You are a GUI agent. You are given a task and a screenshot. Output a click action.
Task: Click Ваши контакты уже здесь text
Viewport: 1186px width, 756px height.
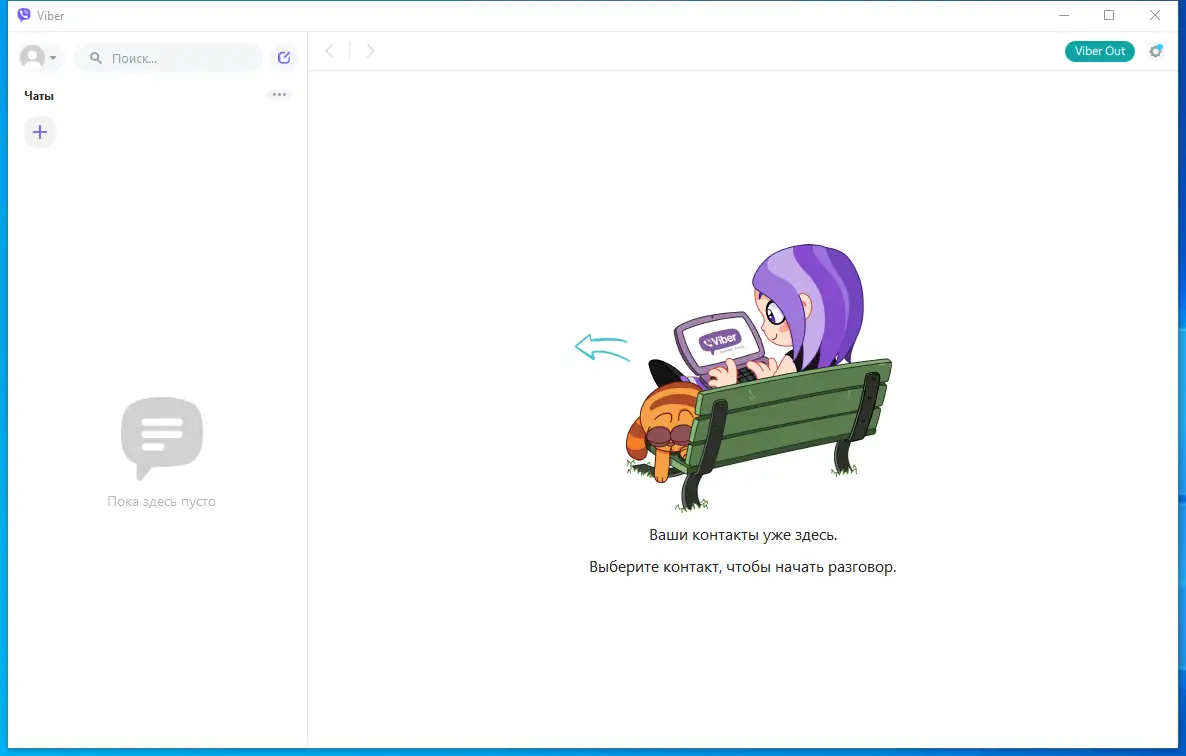pos(743,534)
